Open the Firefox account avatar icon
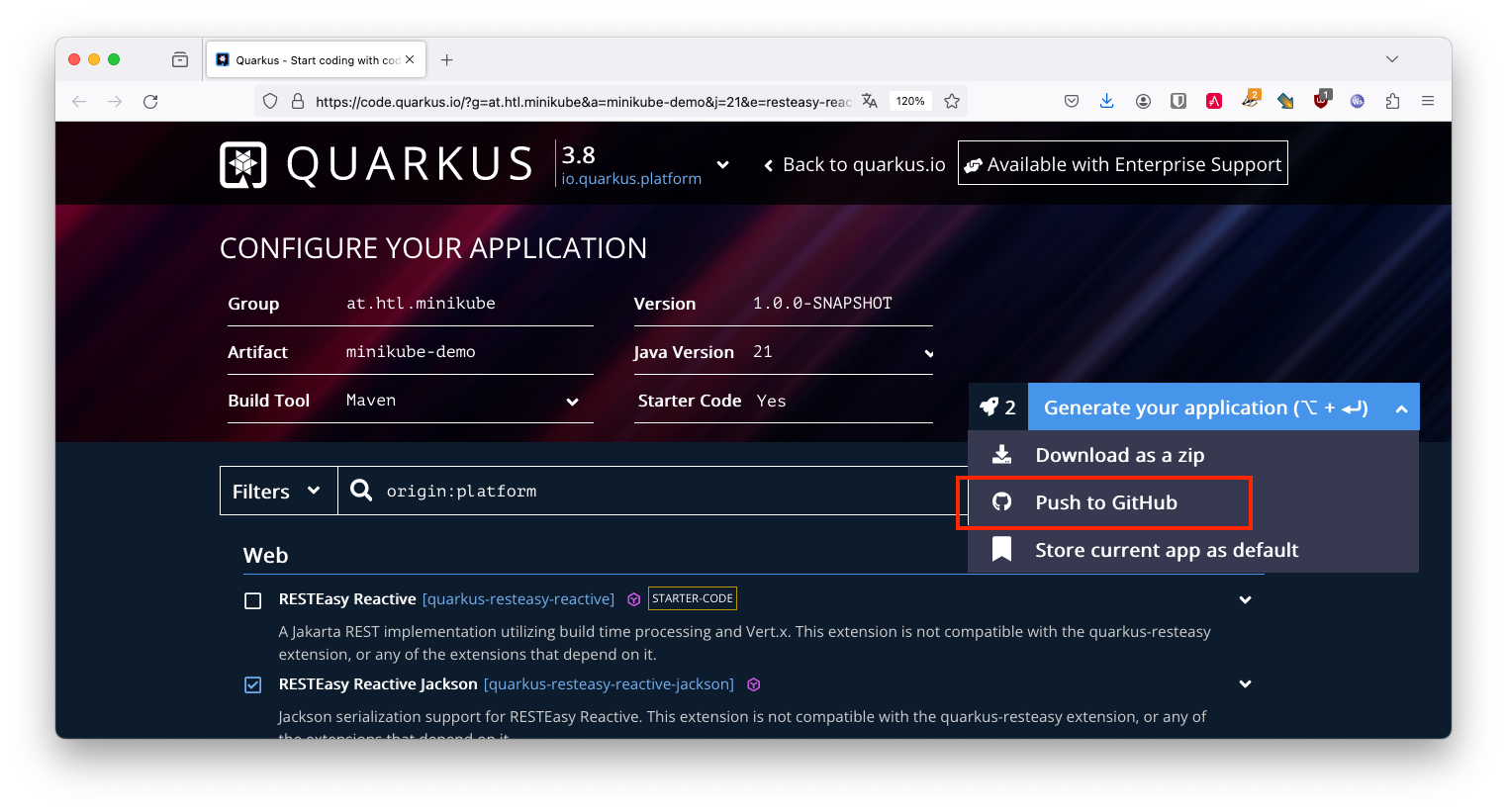The image size is (1507, 812). click(1143, 101)
